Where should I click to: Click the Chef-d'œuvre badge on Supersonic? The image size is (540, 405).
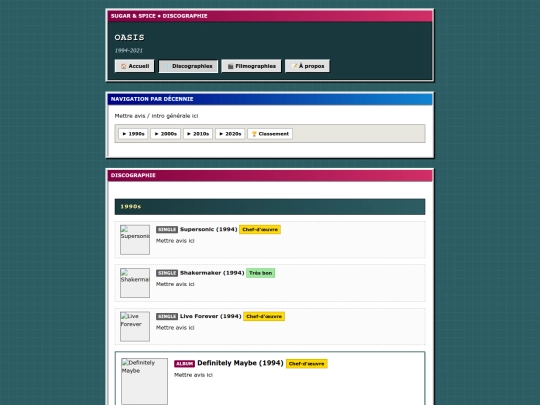(x=260, y=229)
